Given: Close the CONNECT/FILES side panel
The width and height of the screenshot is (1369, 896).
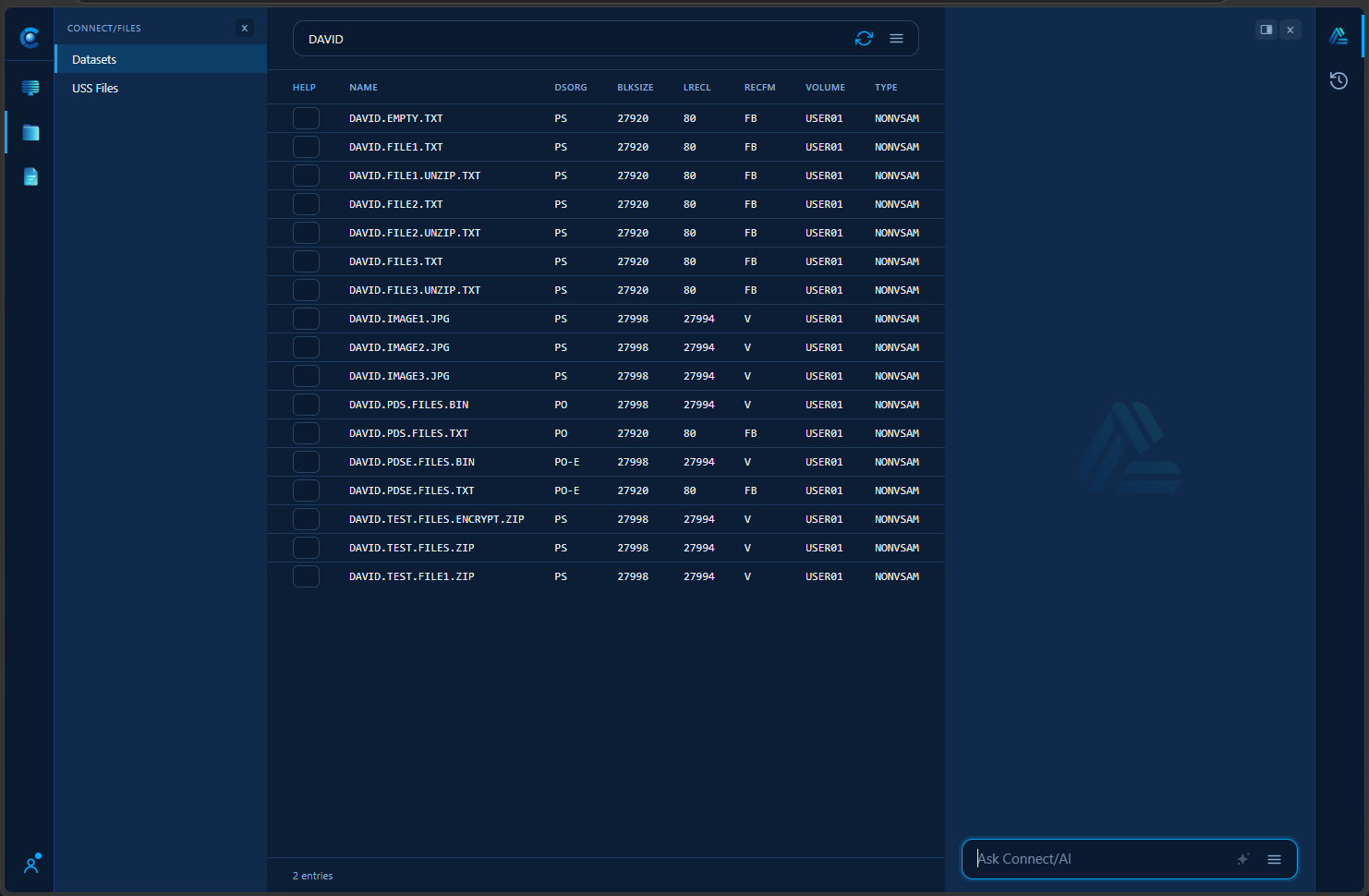Looking at the screenshot, I should [245, 29].
